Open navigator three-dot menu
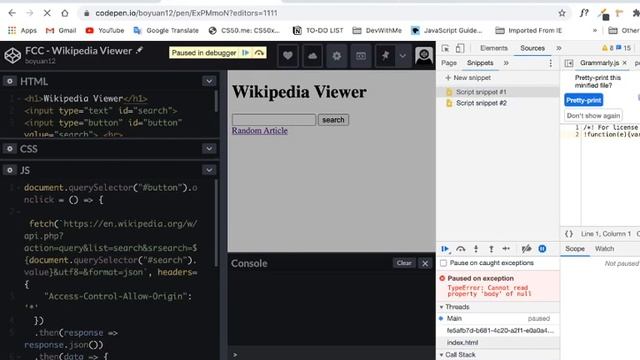The width and height of the screenshot is (640, 360). 550,63
